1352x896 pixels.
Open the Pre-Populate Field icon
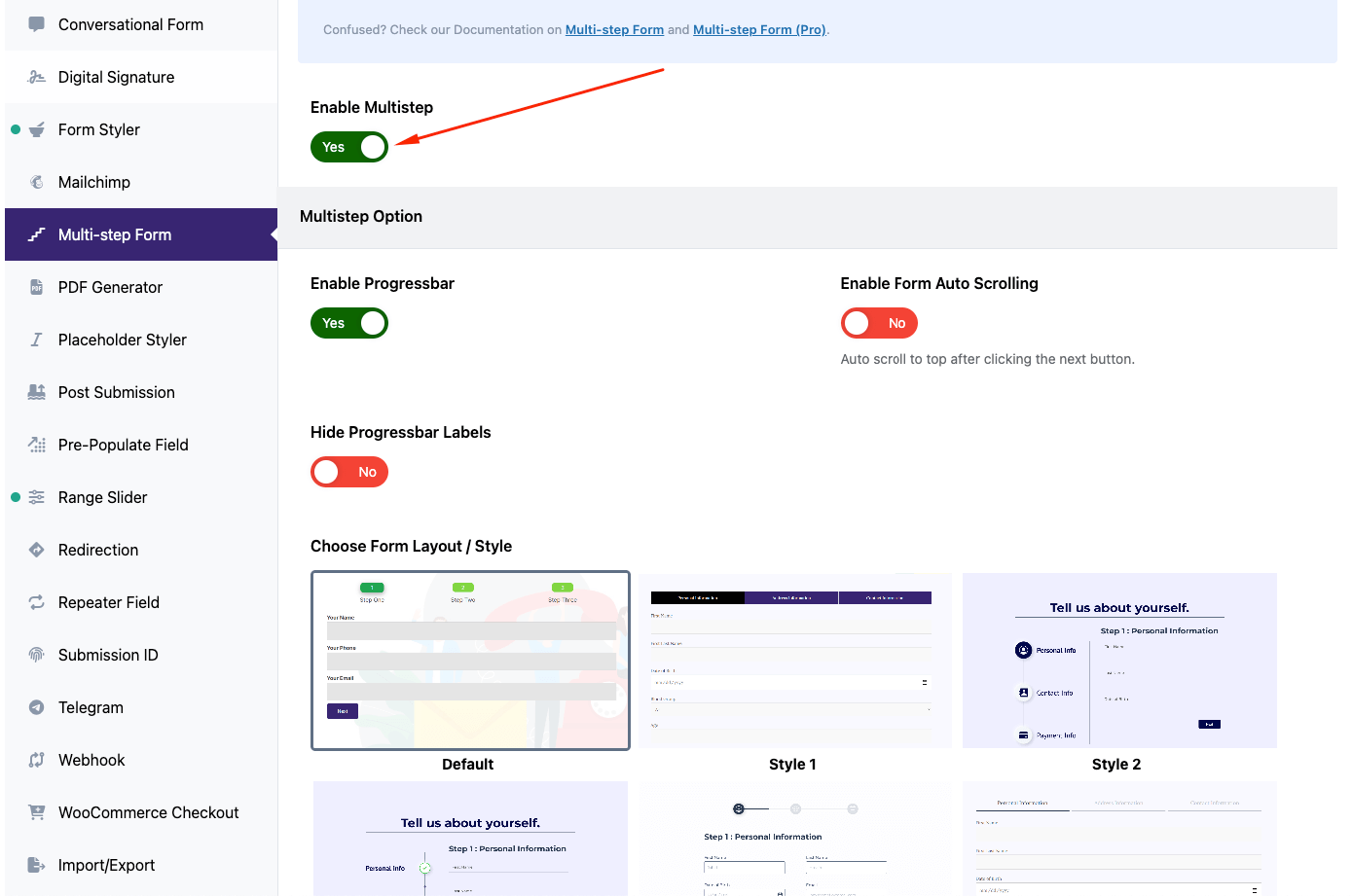coord(38,445)
